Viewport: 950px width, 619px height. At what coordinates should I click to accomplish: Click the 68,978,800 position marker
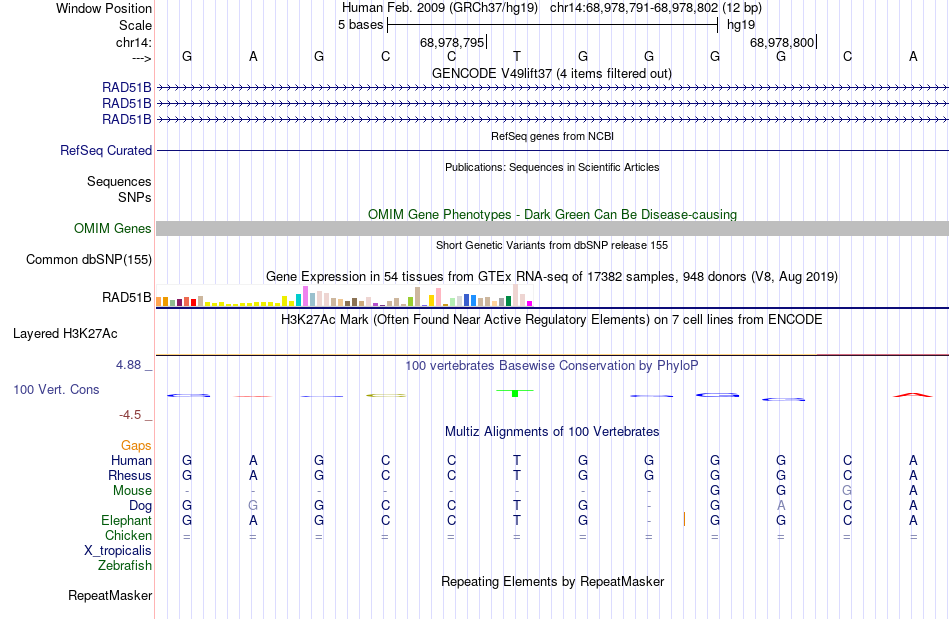(782, 42)
